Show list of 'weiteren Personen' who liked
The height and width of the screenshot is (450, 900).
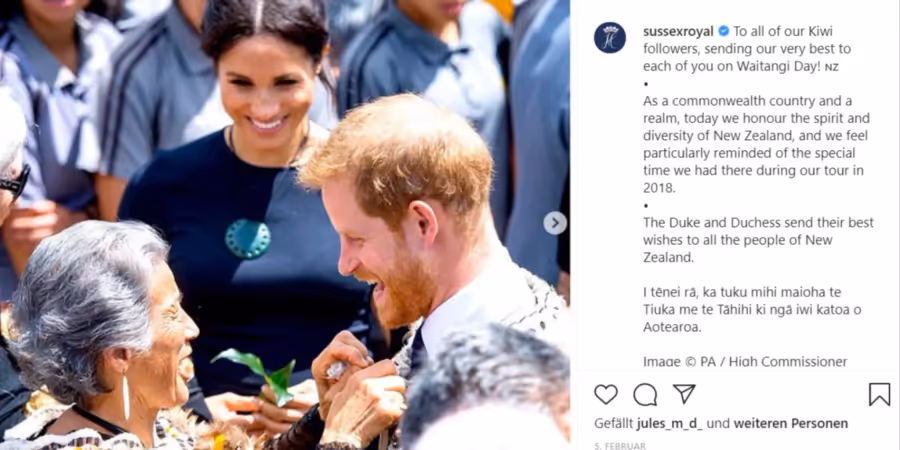pyautogui.click(x=790, y=424)
